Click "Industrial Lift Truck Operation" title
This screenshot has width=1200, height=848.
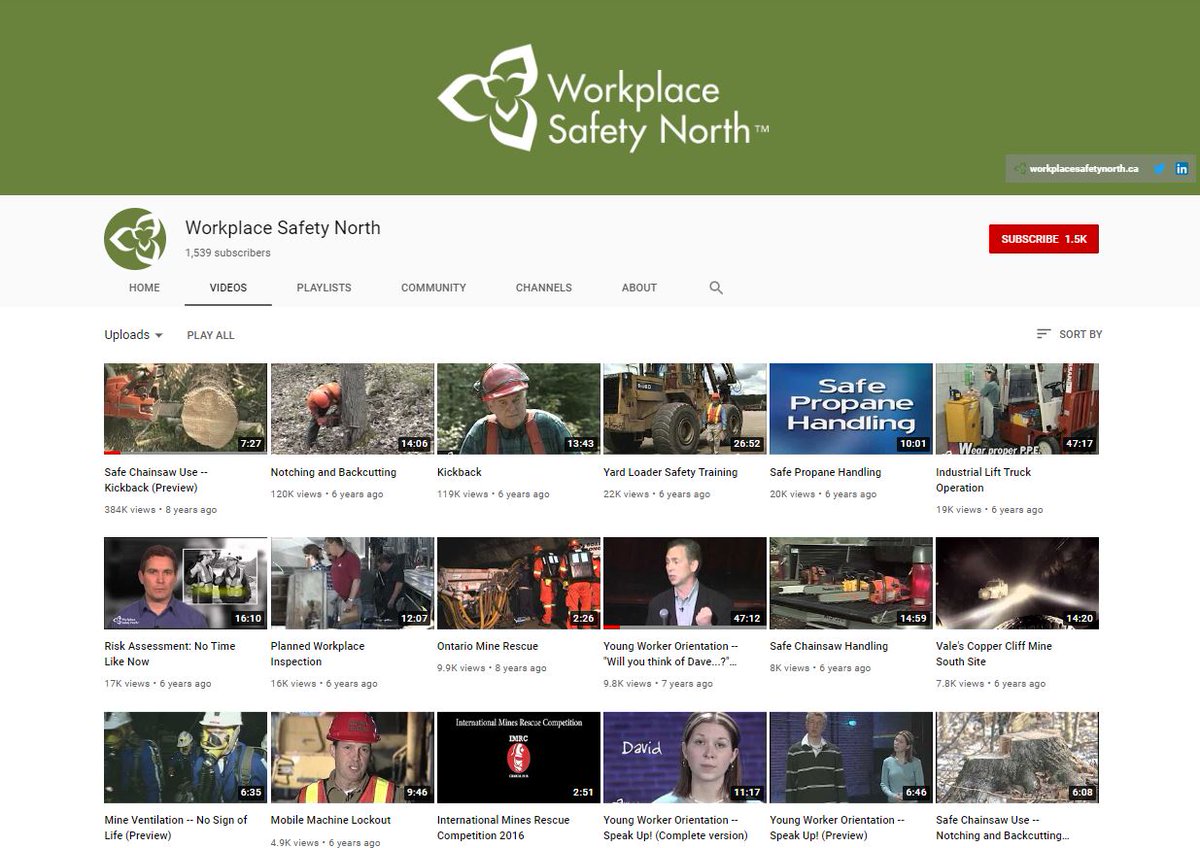(x=983, y=480)
